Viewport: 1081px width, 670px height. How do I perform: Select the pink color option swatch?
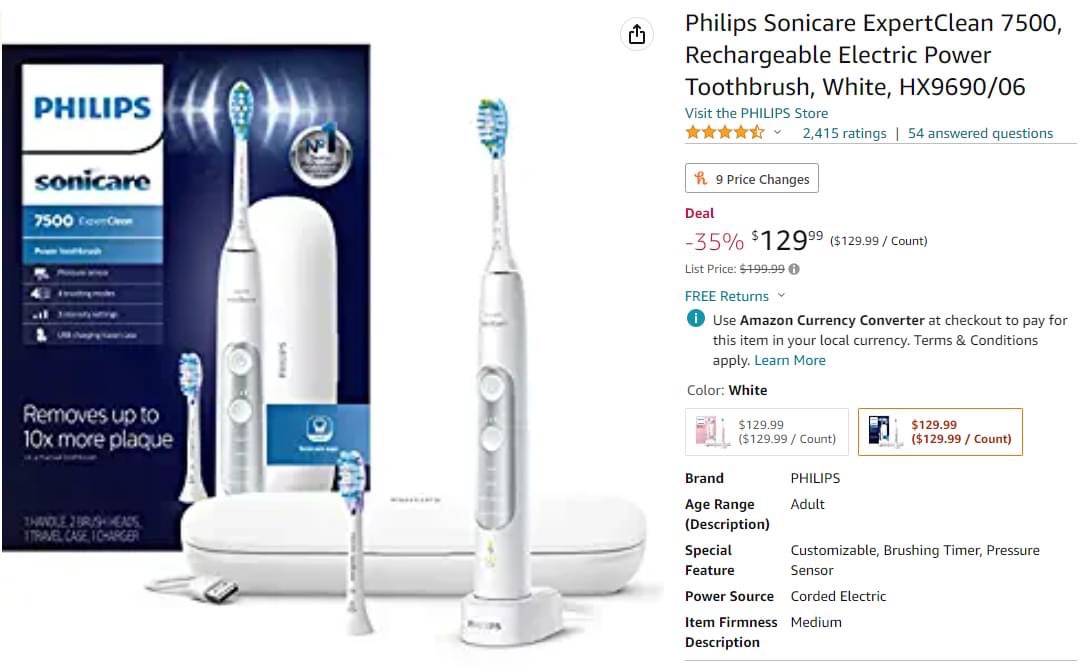click(767, 432)
